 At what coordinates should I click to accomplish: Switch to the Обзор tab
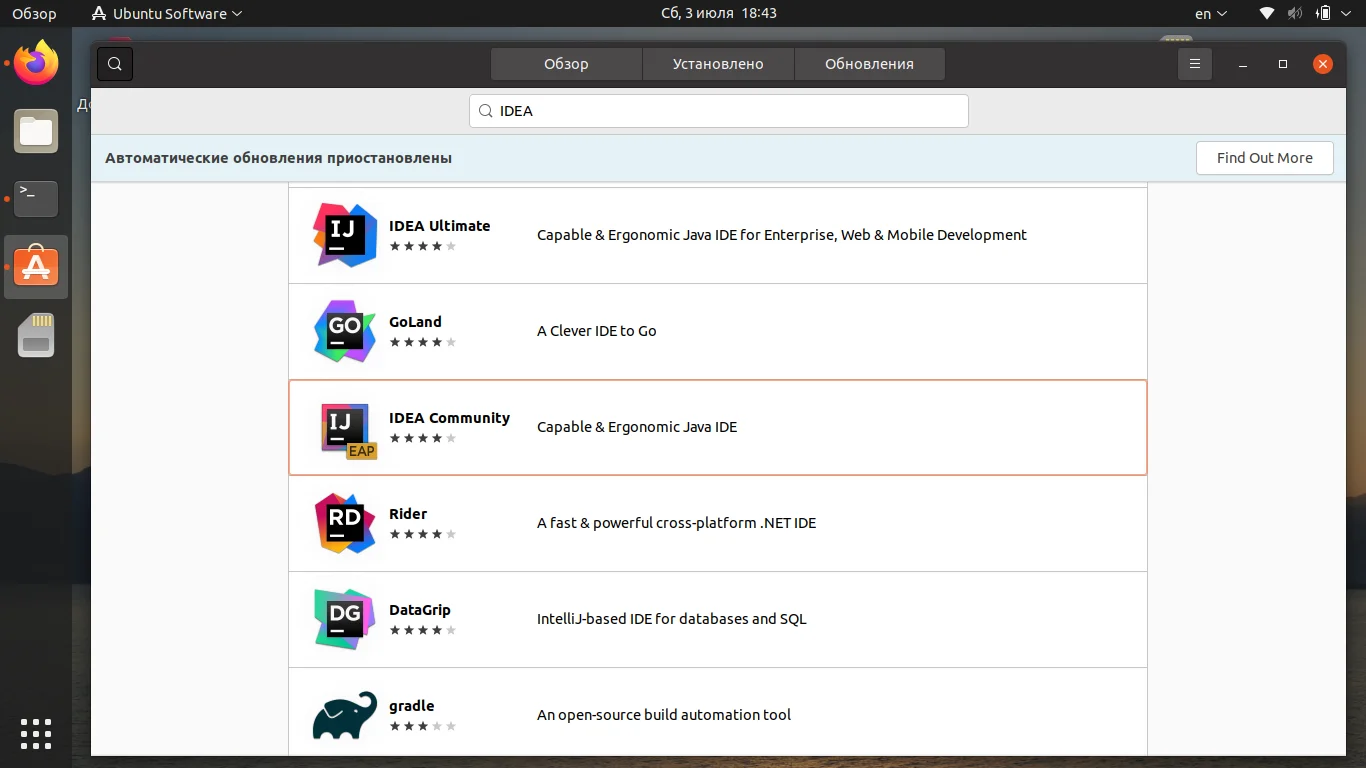566,64
